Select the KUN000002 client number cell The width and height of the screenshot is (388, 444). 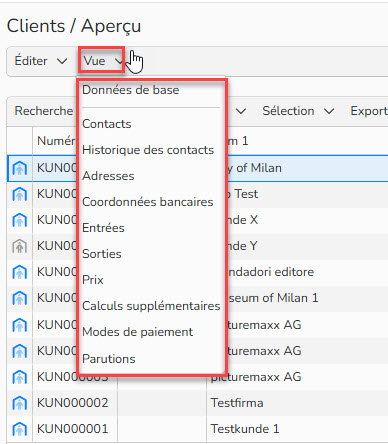(x=75, y=403)
